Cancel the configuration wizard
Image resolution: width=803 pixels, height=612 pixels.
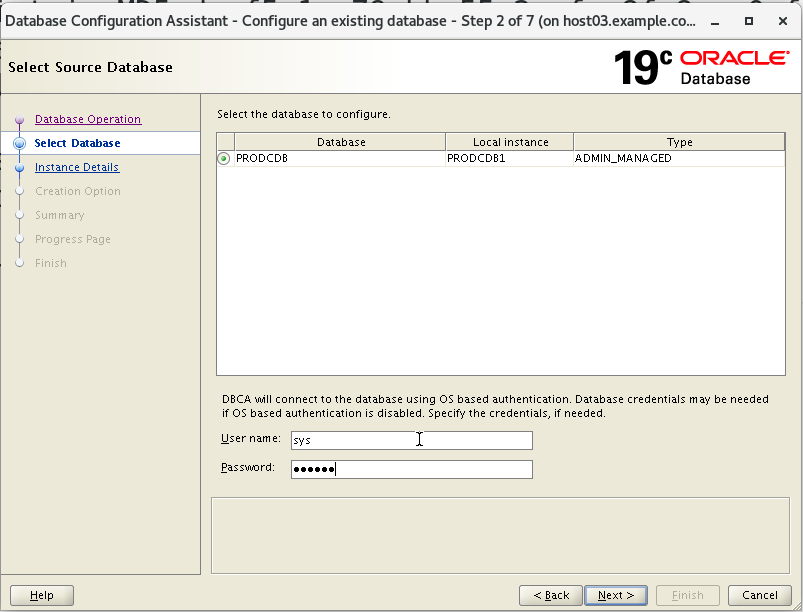(760, 595)
